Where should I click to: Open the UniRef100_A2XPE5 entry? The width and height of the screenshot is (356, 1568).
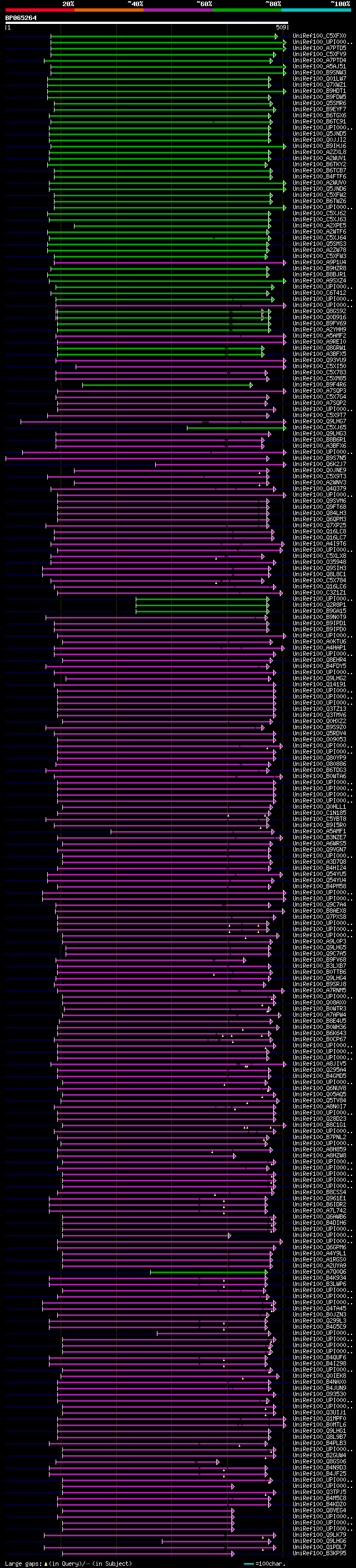point(319,226)
